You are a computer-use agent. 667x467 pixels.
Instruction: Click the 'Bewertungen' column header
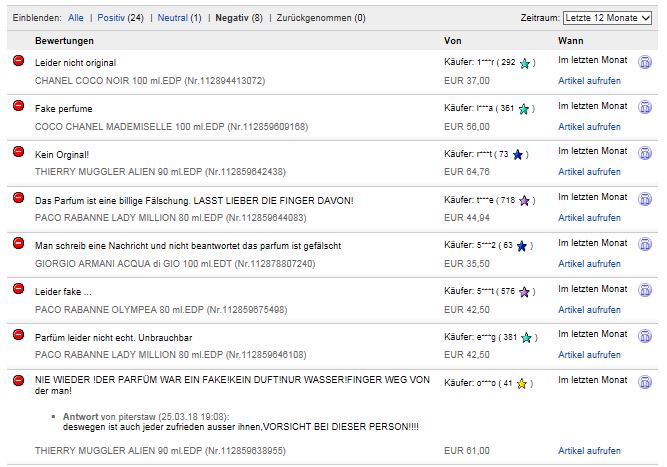[64, 41]
